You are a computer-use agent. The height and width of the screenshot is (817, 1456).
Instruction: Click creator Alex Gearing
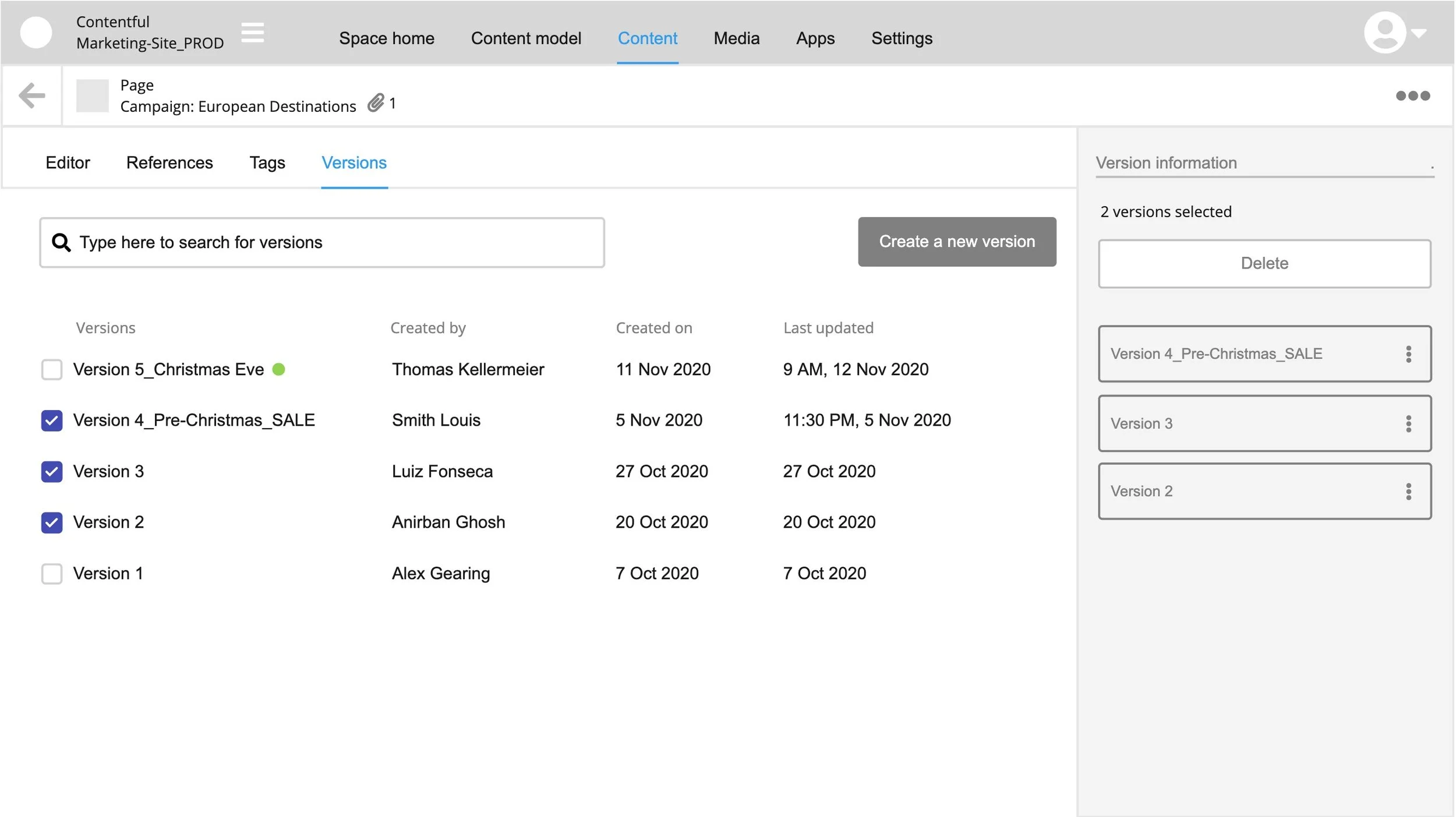pos(441,574)
